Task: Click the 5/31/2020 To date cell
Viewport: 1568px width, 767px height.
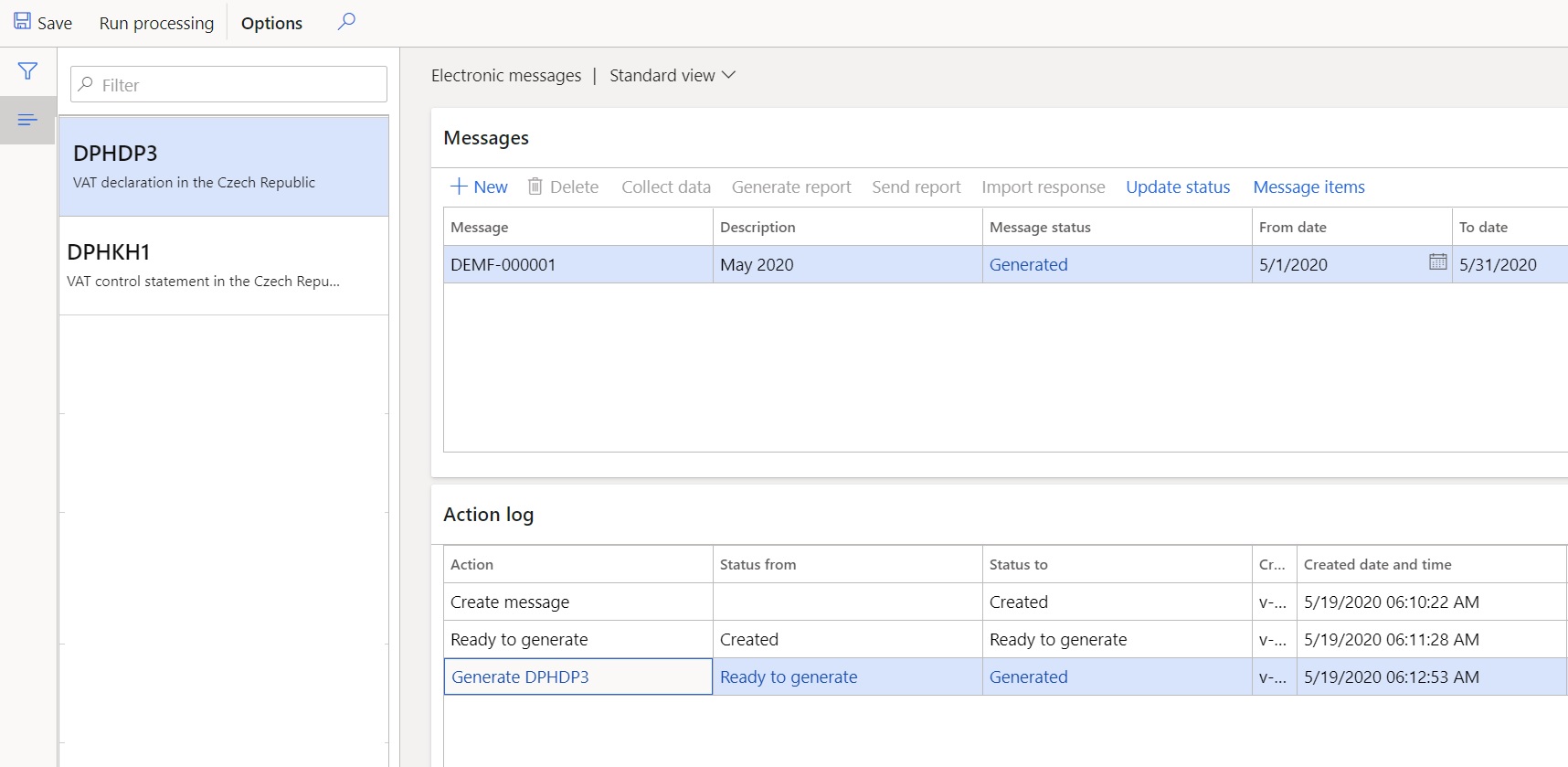Action: (x=1510, y=264)
